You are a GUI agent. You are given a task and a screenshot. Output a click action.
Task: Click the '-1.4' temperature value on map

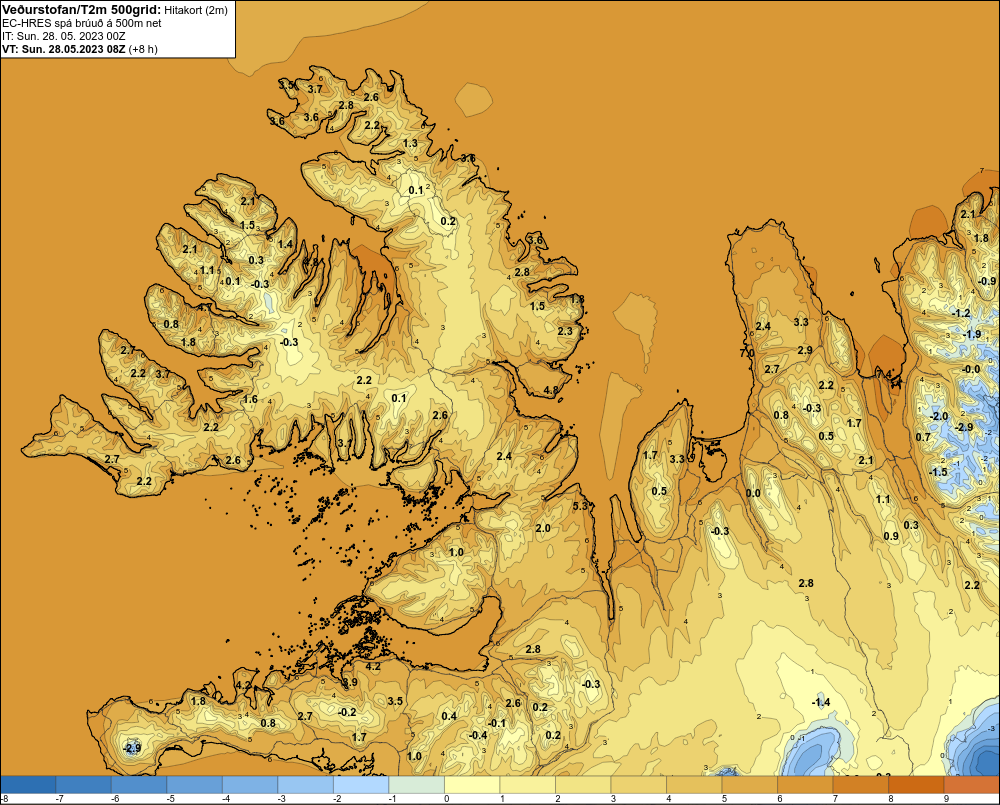(x=821, y=702)
